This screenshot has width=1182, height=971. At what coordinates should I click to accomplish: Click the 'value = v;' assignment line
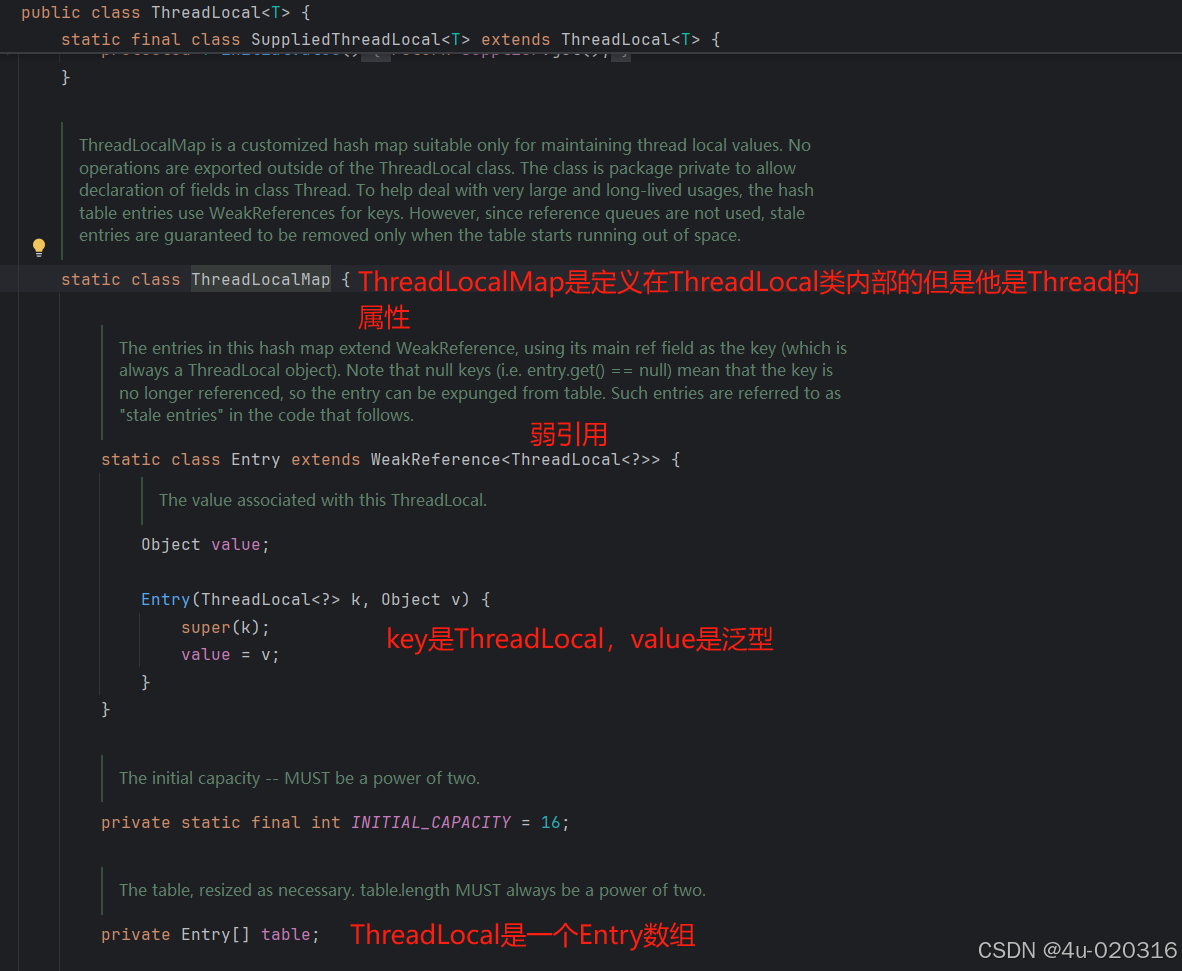[230, 654]
